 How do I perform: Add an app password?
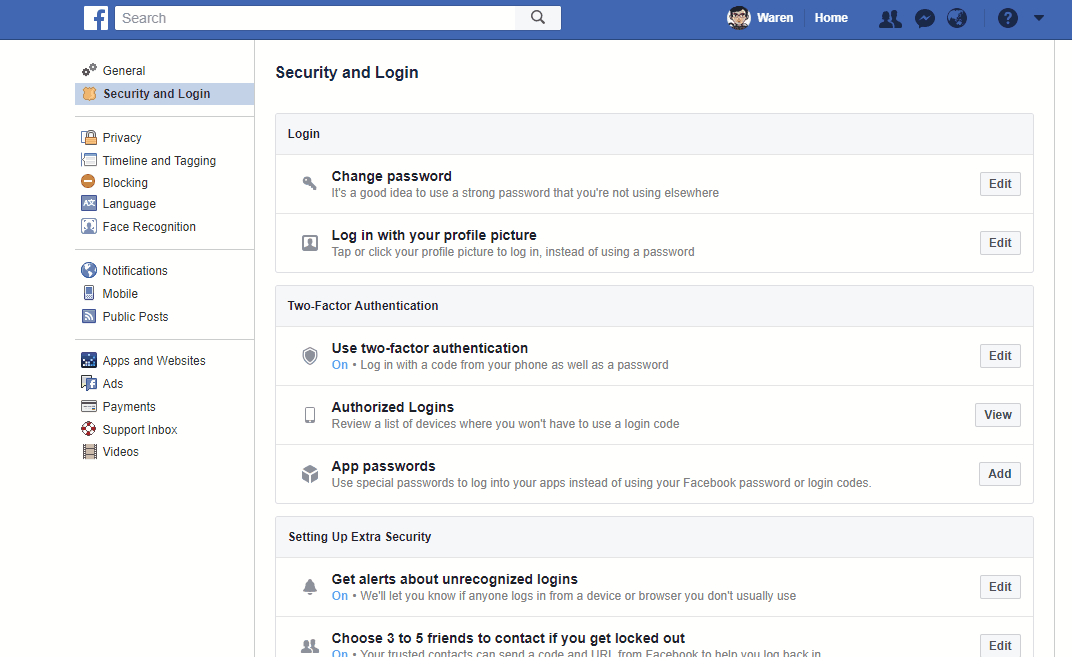pyautogui.click(x=999, y=473)
